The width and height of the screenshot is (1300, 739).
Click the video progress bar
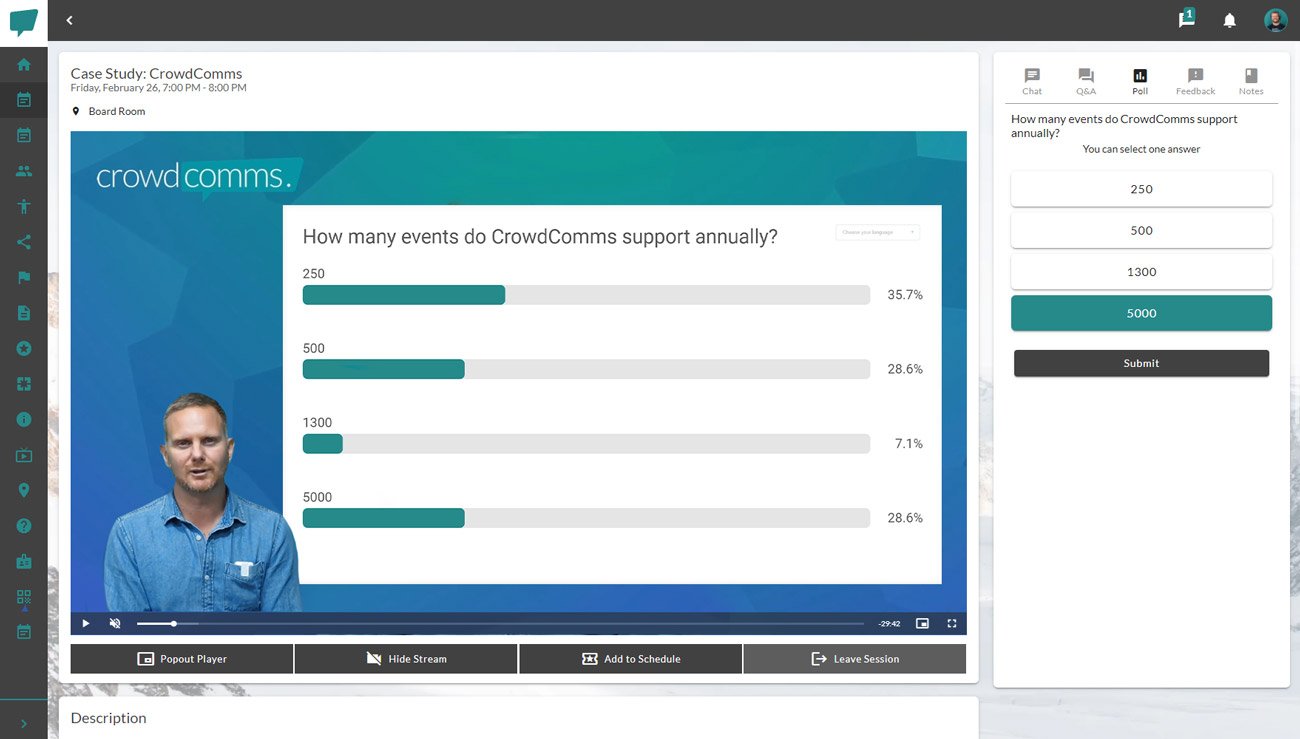point(500,623)
